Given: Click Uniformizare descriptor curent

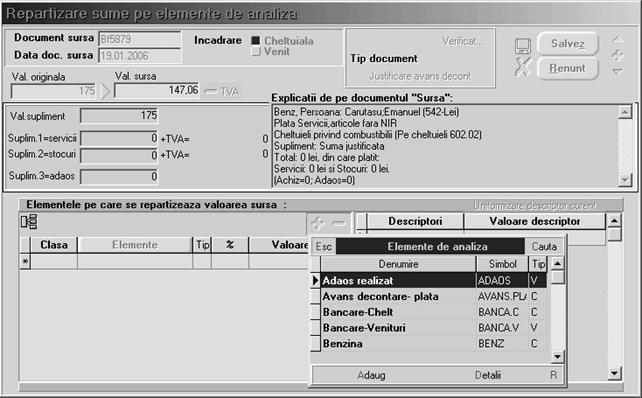Looking at the screenshot, I should pos(536,206).
